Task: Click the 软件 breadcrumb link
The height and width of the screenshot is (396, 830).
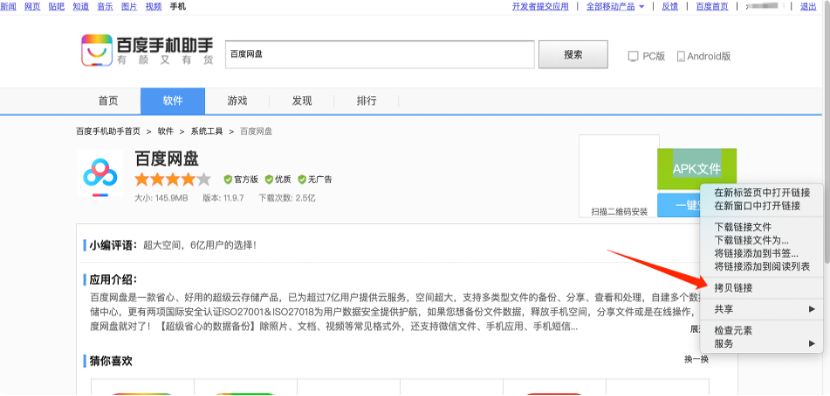Action: click(x=165, y=131)
